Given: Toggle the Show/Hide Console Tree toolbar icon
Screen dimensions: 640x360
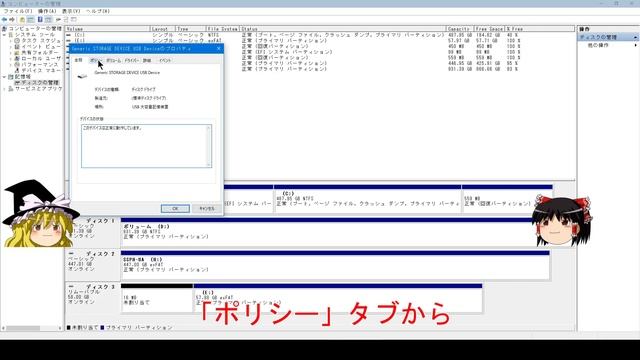Looking at the screenshot, I should pos(31,20).
